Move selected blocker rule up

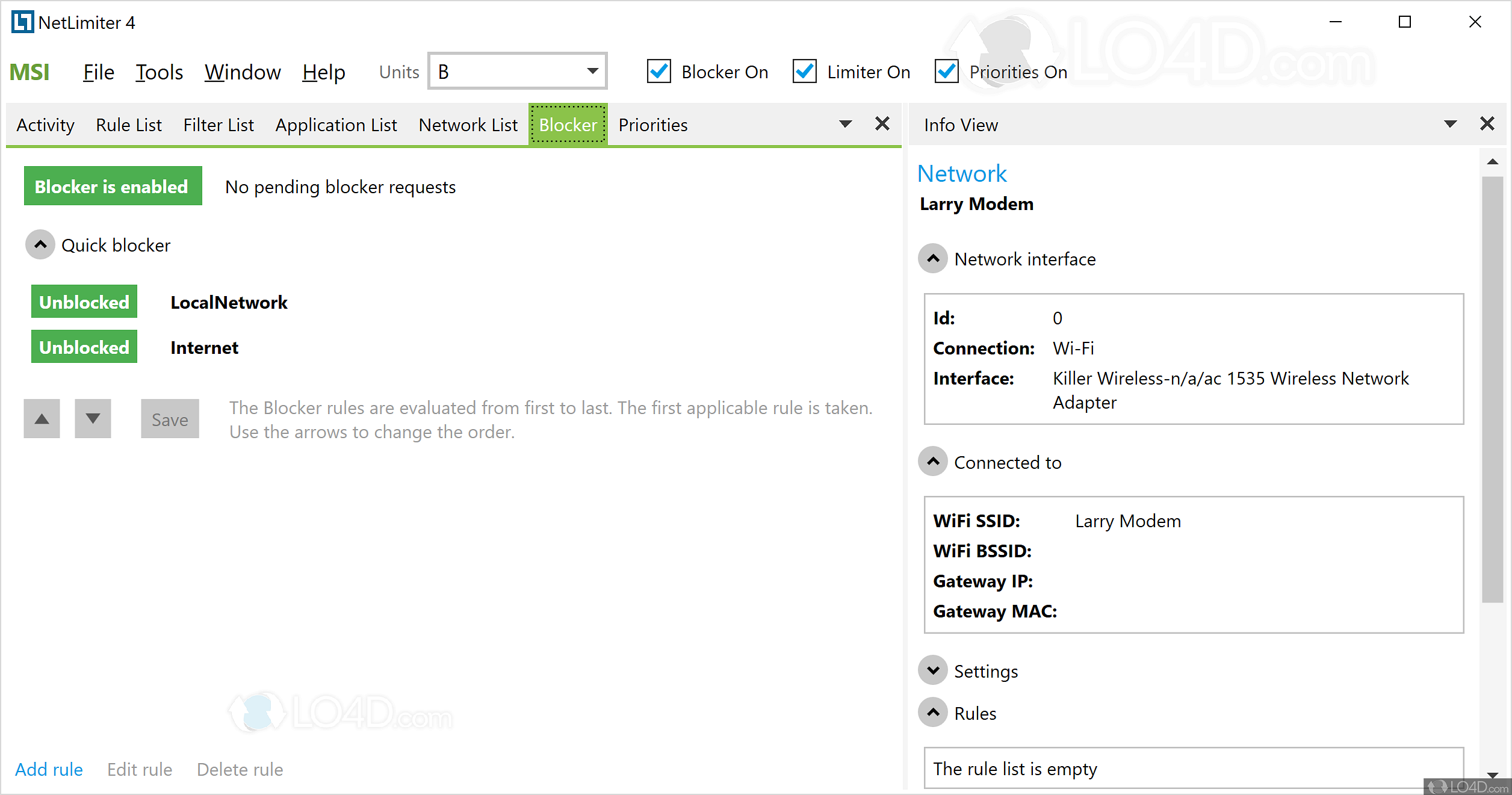[x=42, y=419]
